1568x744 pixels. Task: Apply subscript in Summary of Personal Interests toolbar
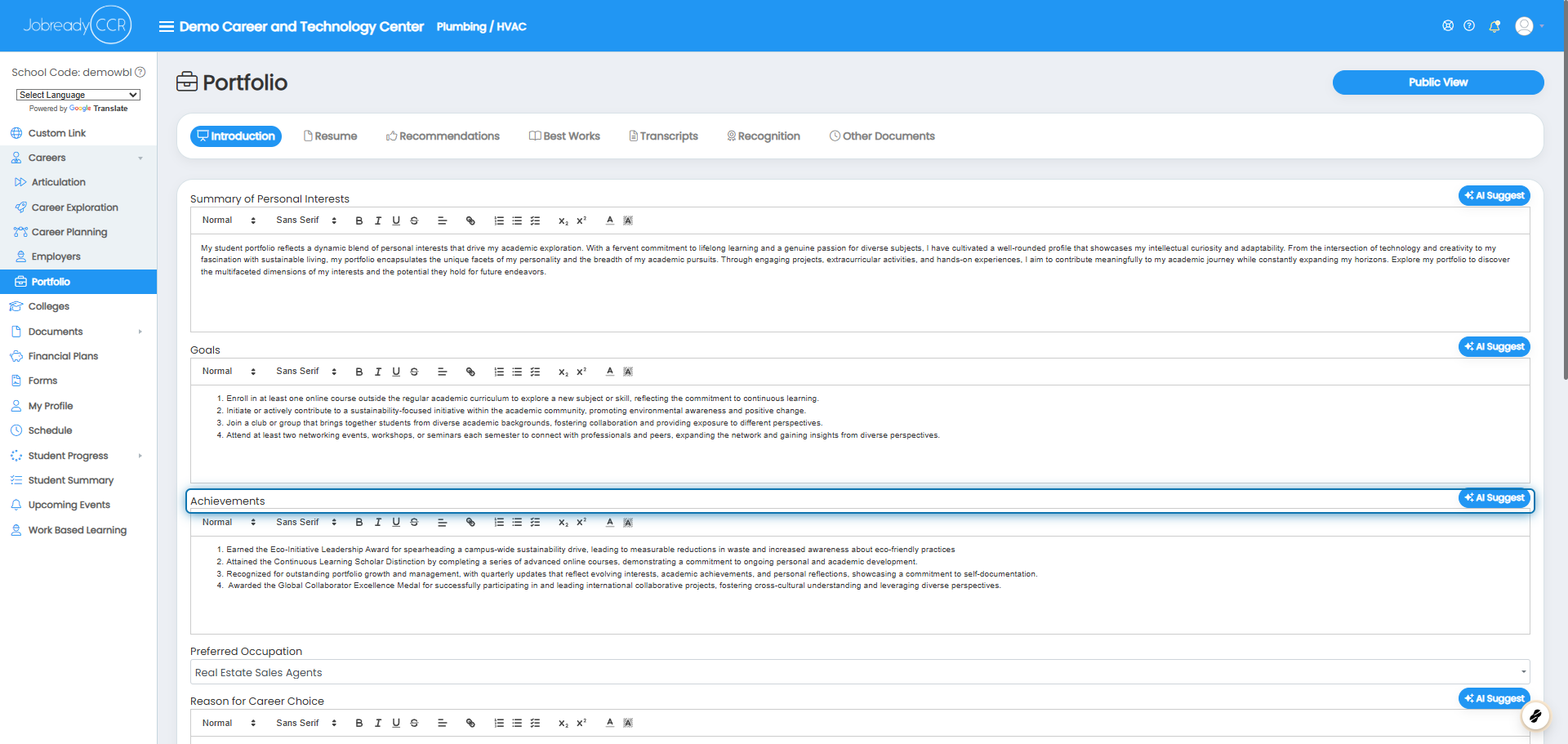[x=563, y=221]
